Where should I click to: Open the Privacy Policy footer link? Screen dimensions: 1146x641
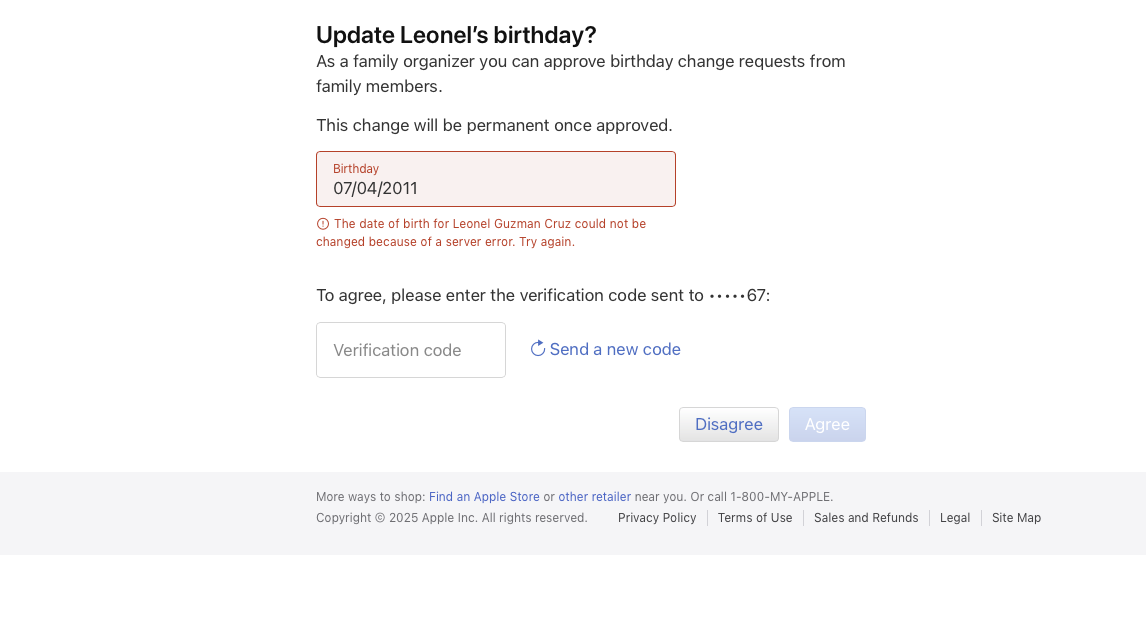tap(657, 518)
